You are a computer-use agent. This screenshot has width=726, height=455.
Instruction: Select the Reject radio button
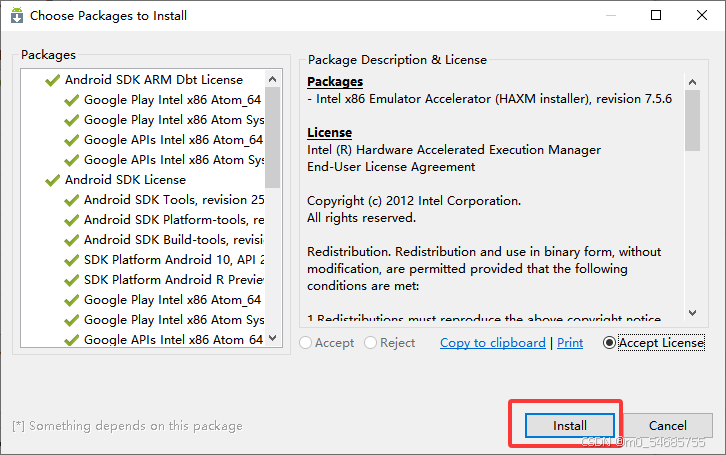point(371,343)
